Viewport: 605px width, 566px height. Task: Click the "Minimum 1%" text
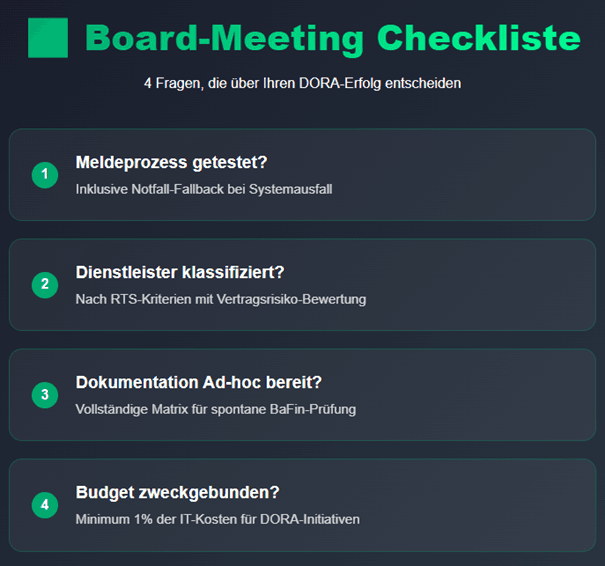tap(113, 519)
